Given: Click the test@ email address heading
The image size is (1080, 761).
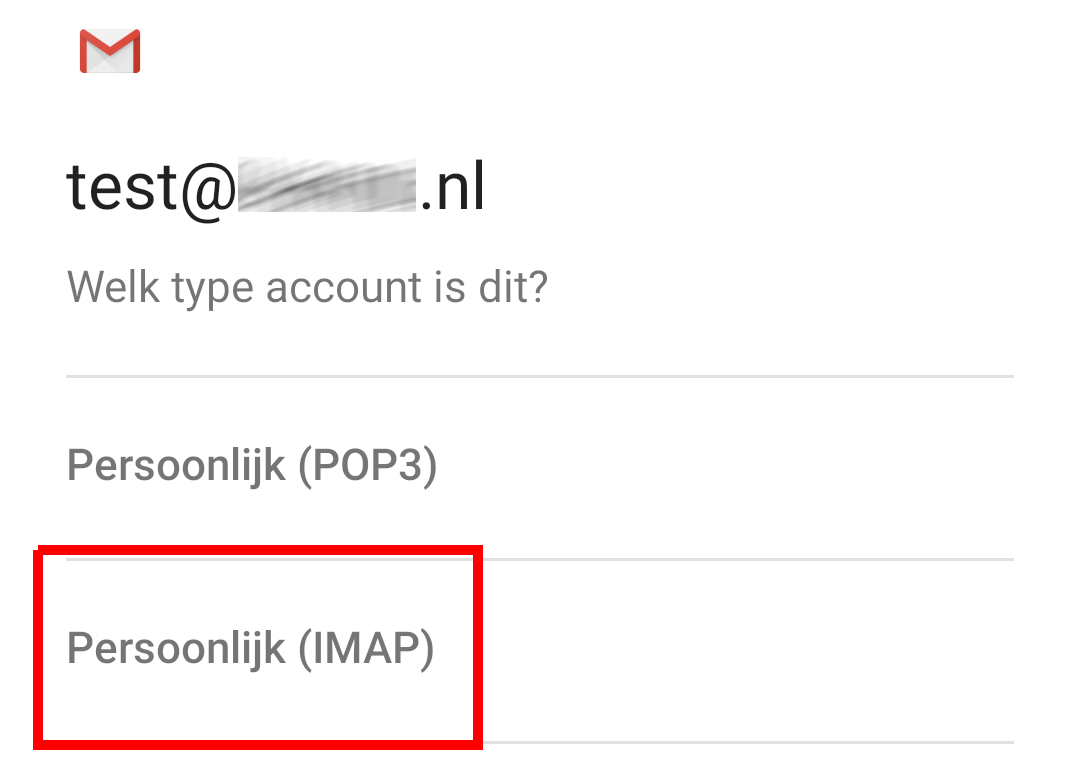Looking at the screenshot, I should click(276, 189).
